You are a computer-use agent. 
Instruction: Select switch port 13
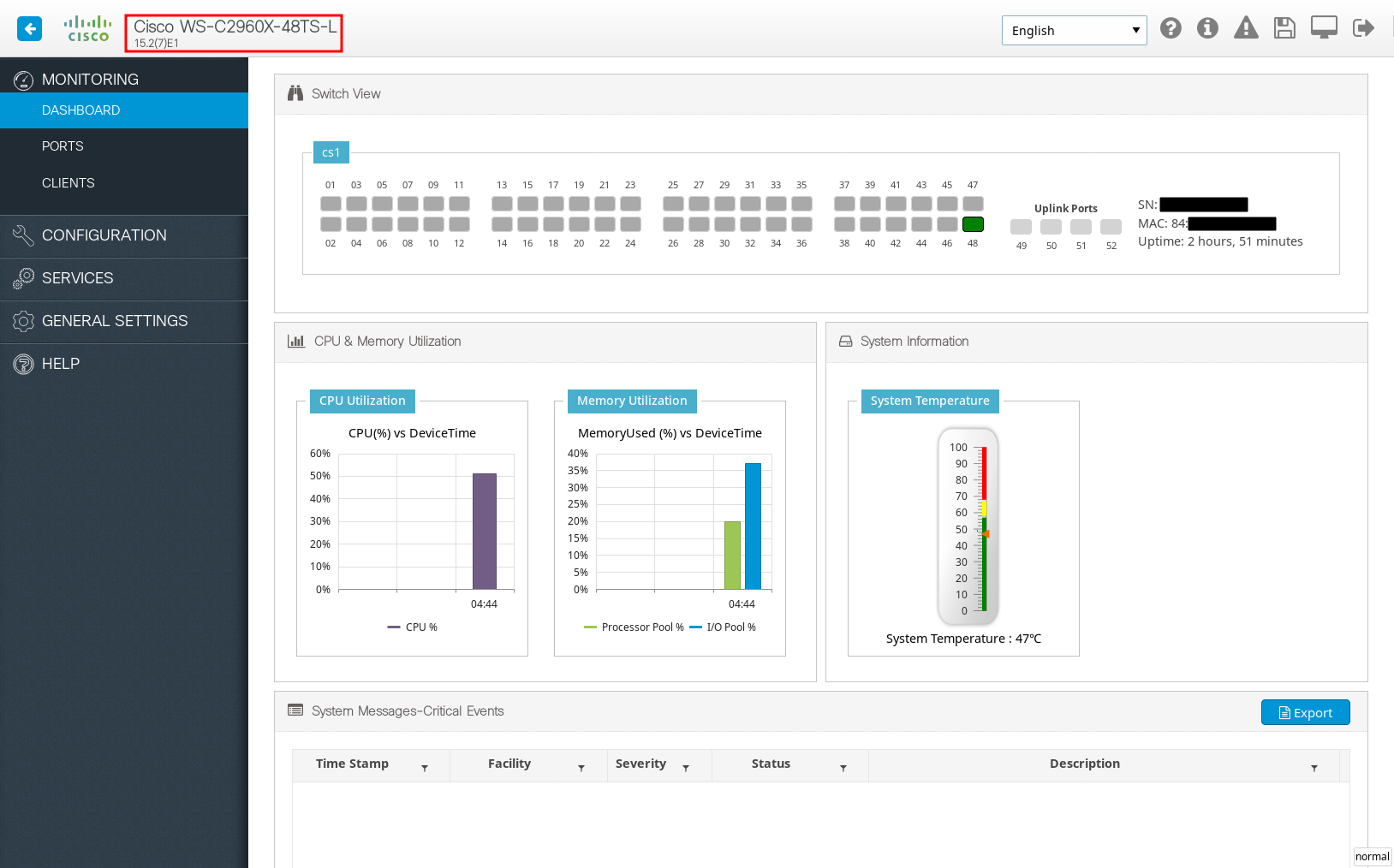point(502,204)
